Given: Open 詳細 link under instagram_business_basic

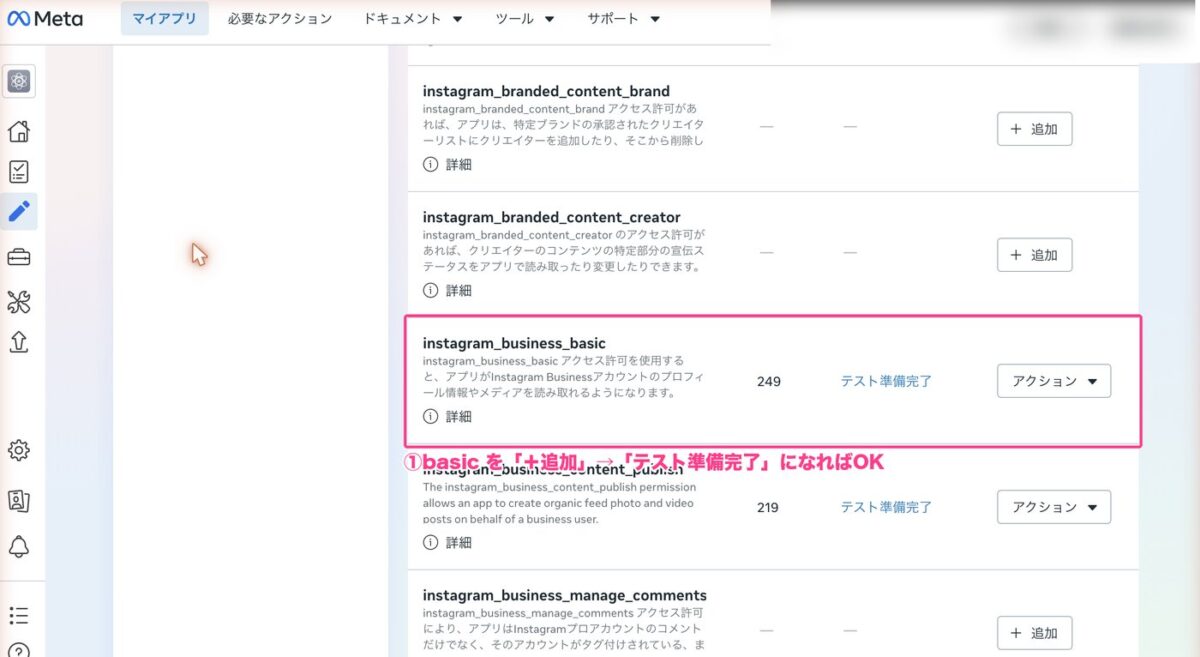Looking at the screenshot, I should [x=459, y=416].
